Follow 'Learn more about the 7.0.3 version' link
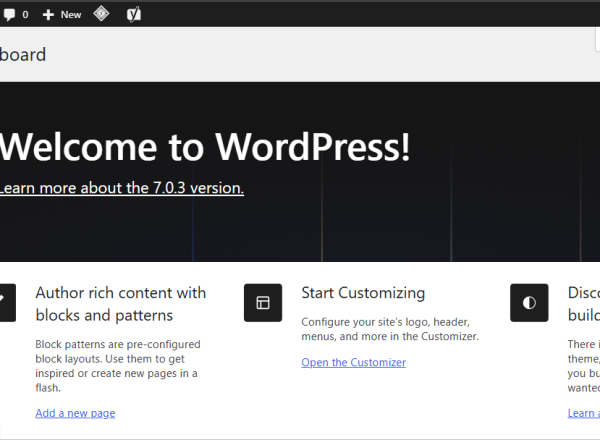 point(122,188)
